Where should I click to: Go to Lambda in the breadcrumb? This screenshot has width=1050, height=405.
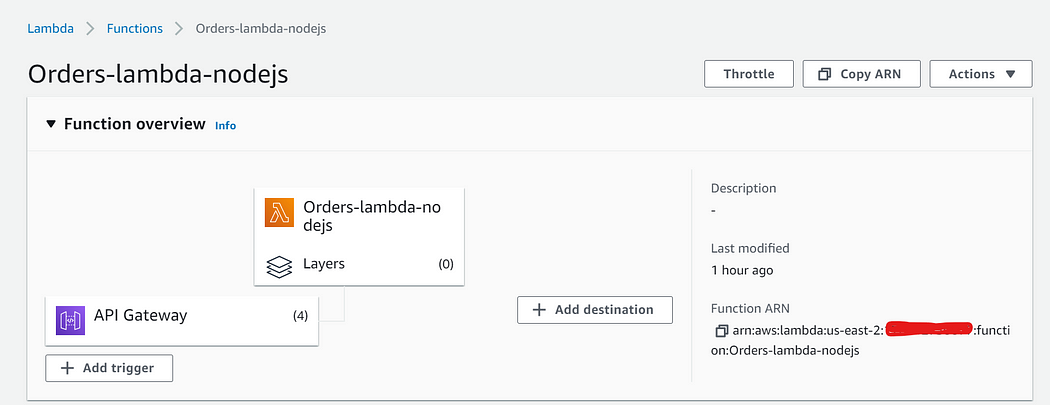coord(50,29)
